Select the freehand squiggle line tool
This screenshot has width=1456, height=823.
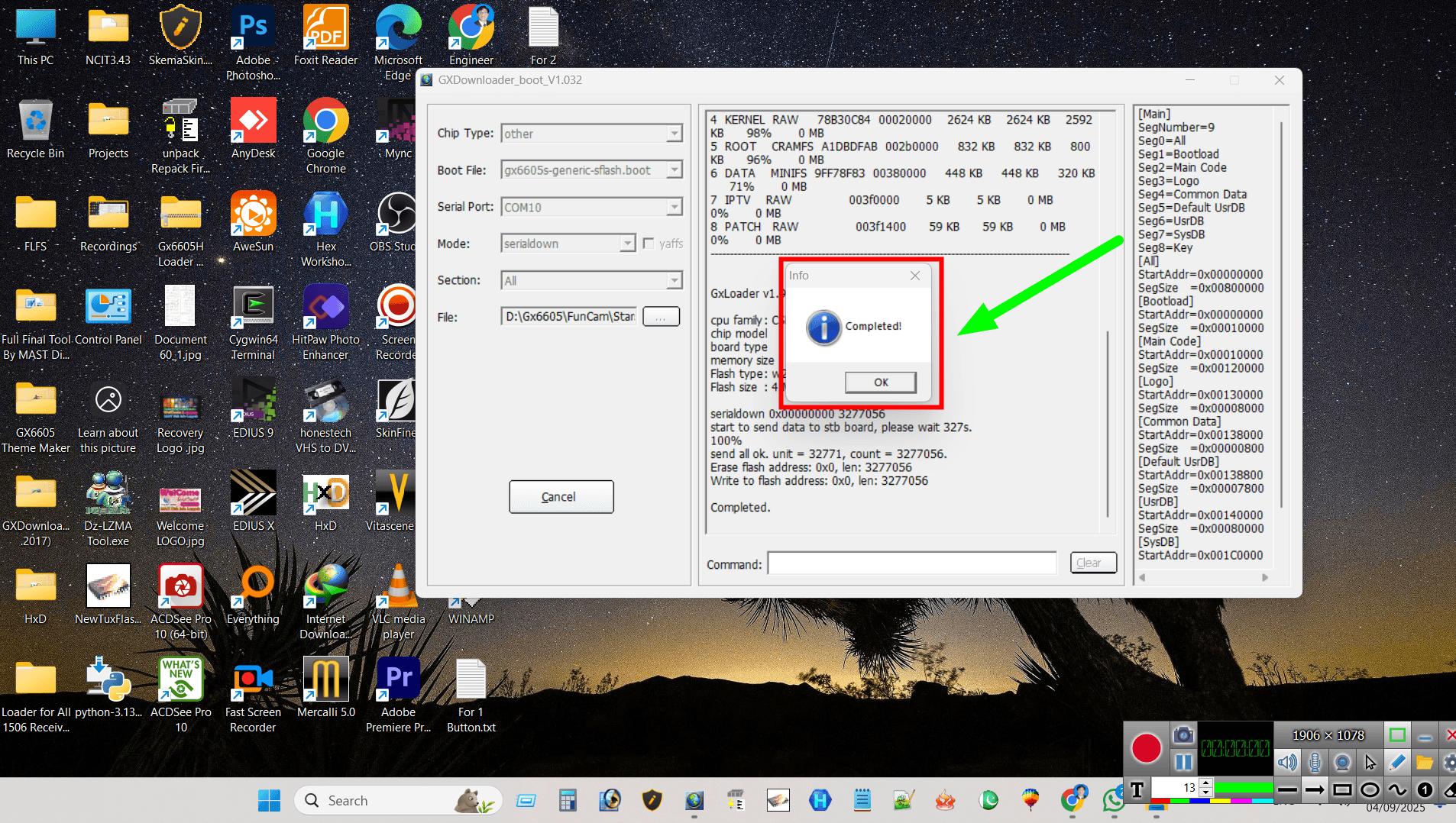(1397, 790)
